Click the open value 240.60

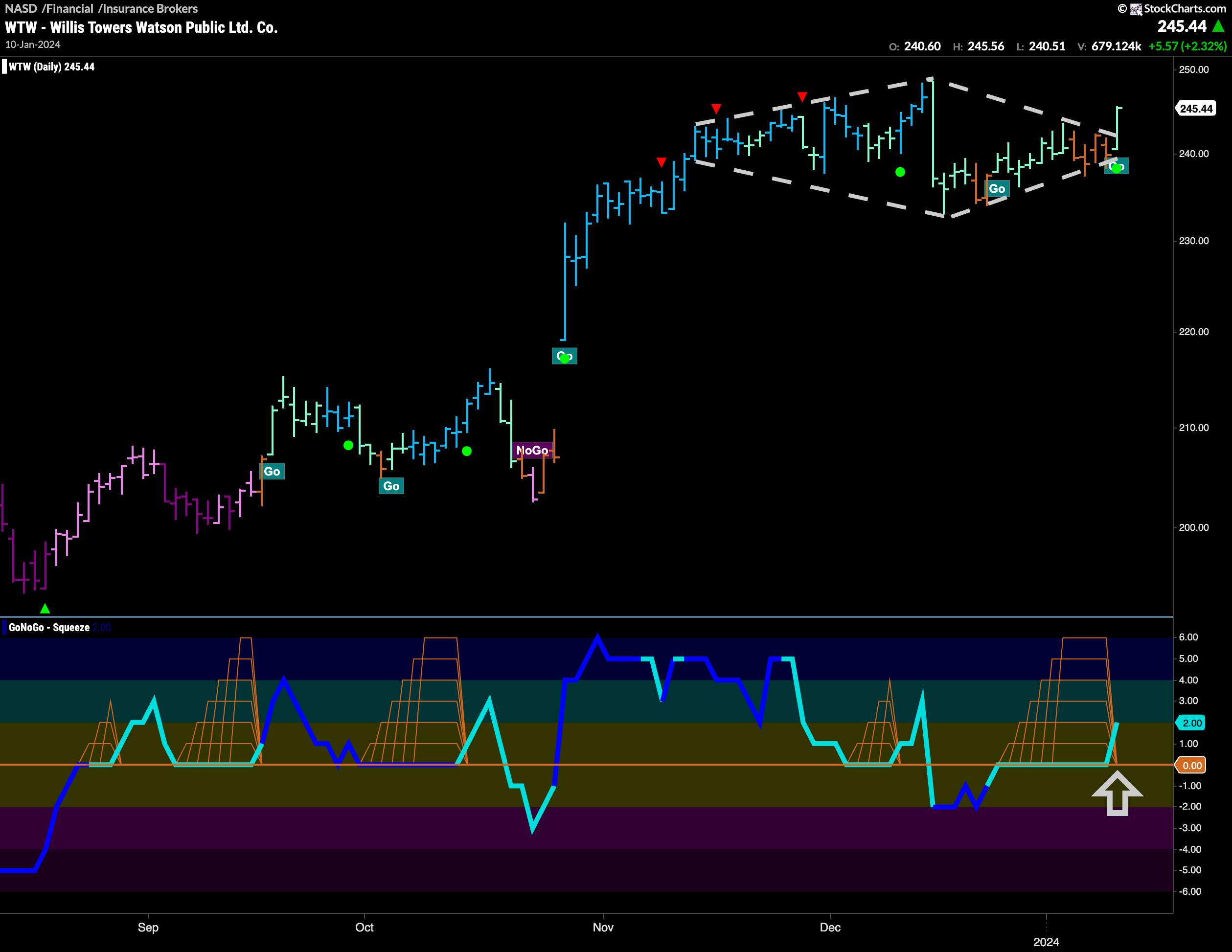click(922, 46)
